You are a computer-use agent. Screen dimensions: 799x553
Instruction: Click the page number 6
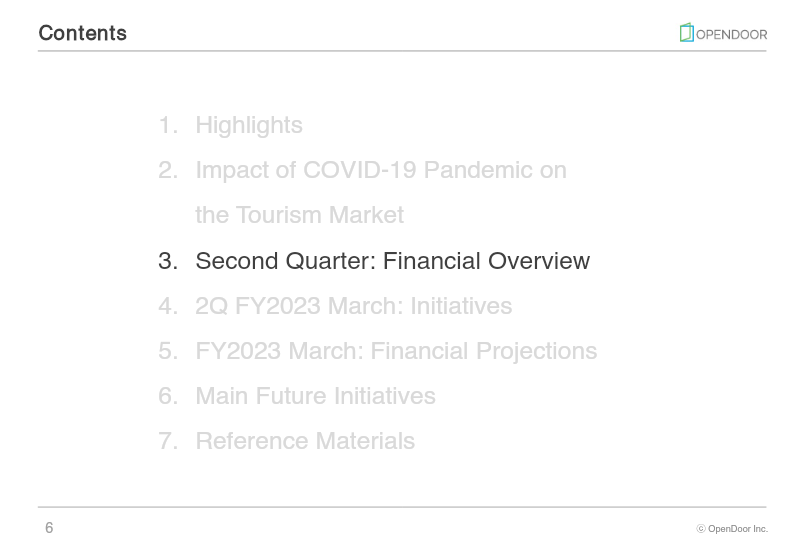(49, 528)
